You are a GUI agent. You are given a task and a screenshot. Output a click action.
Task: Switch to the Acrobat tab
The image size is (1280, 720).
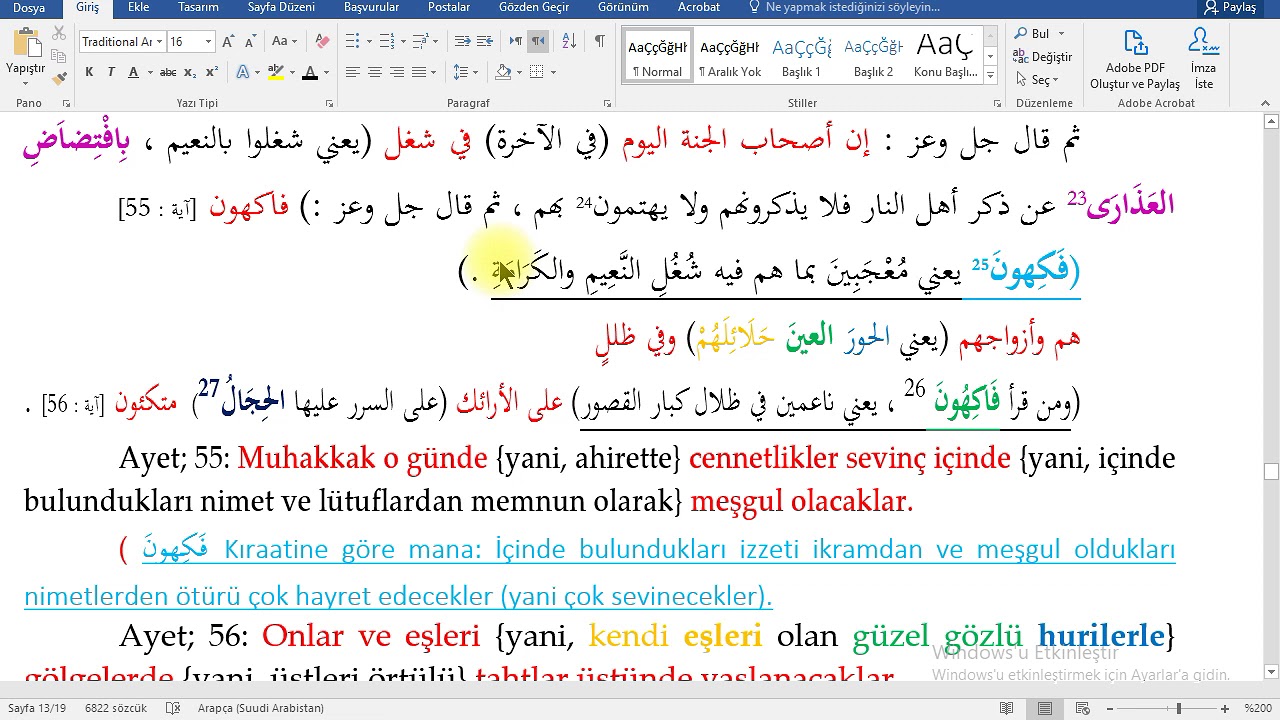(698, 7)
